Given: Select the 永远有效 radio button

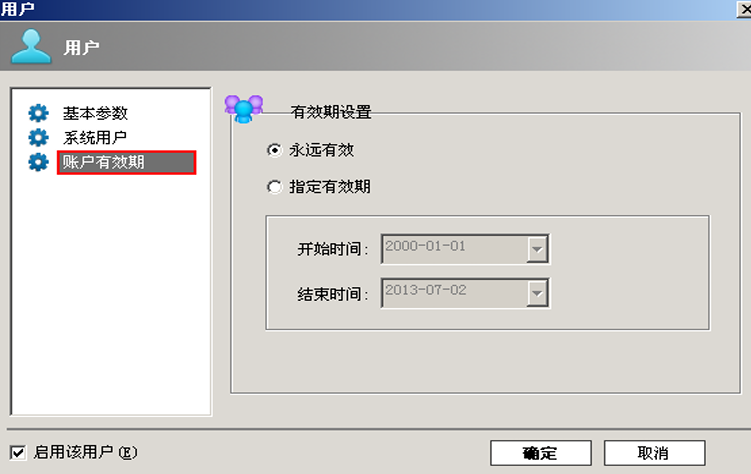Looking at the screenshot, I should 274,150.
